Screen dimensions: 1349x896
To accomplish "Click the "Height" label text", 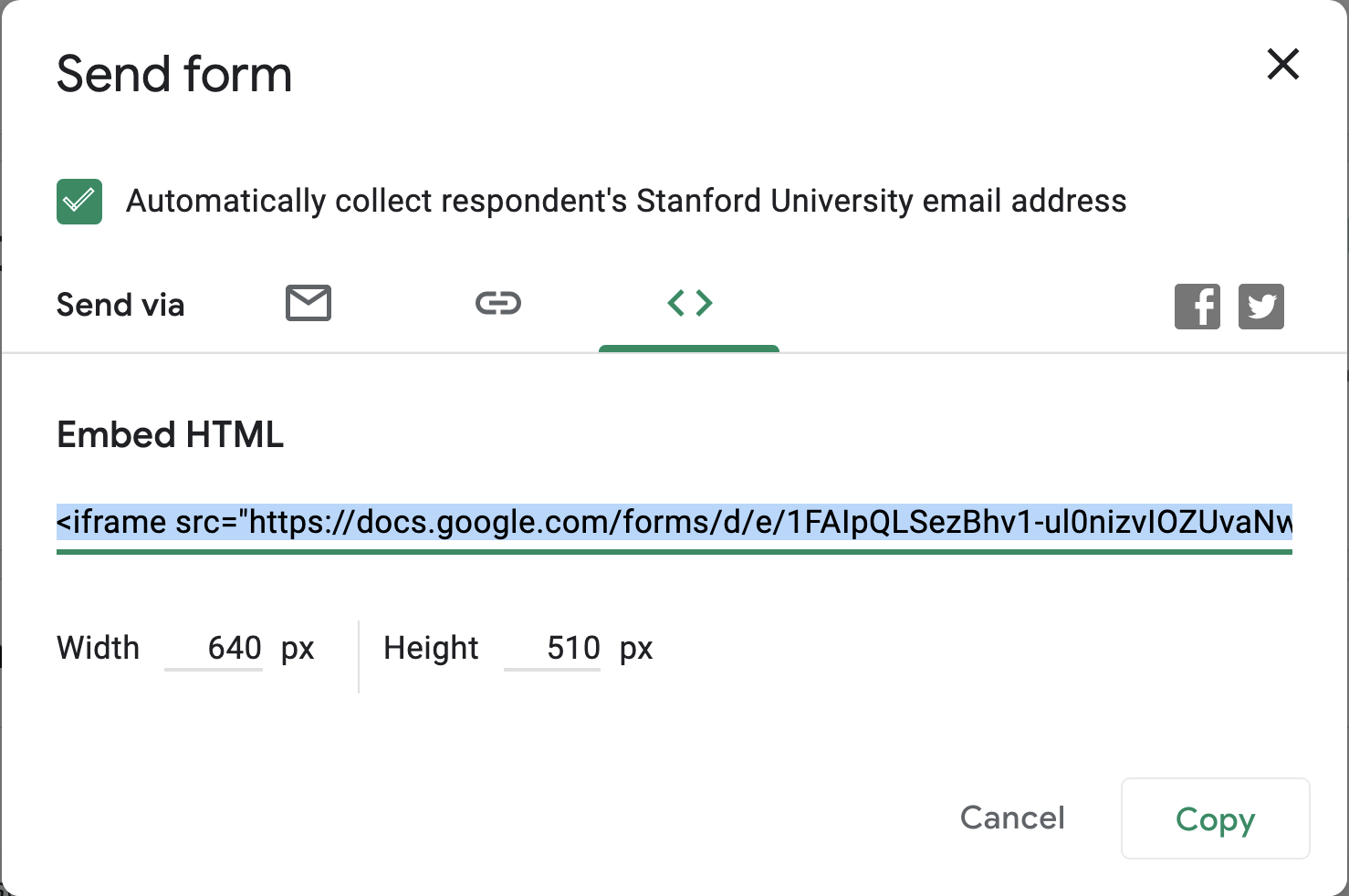I will pyautogui.click(x=431, y=648).
